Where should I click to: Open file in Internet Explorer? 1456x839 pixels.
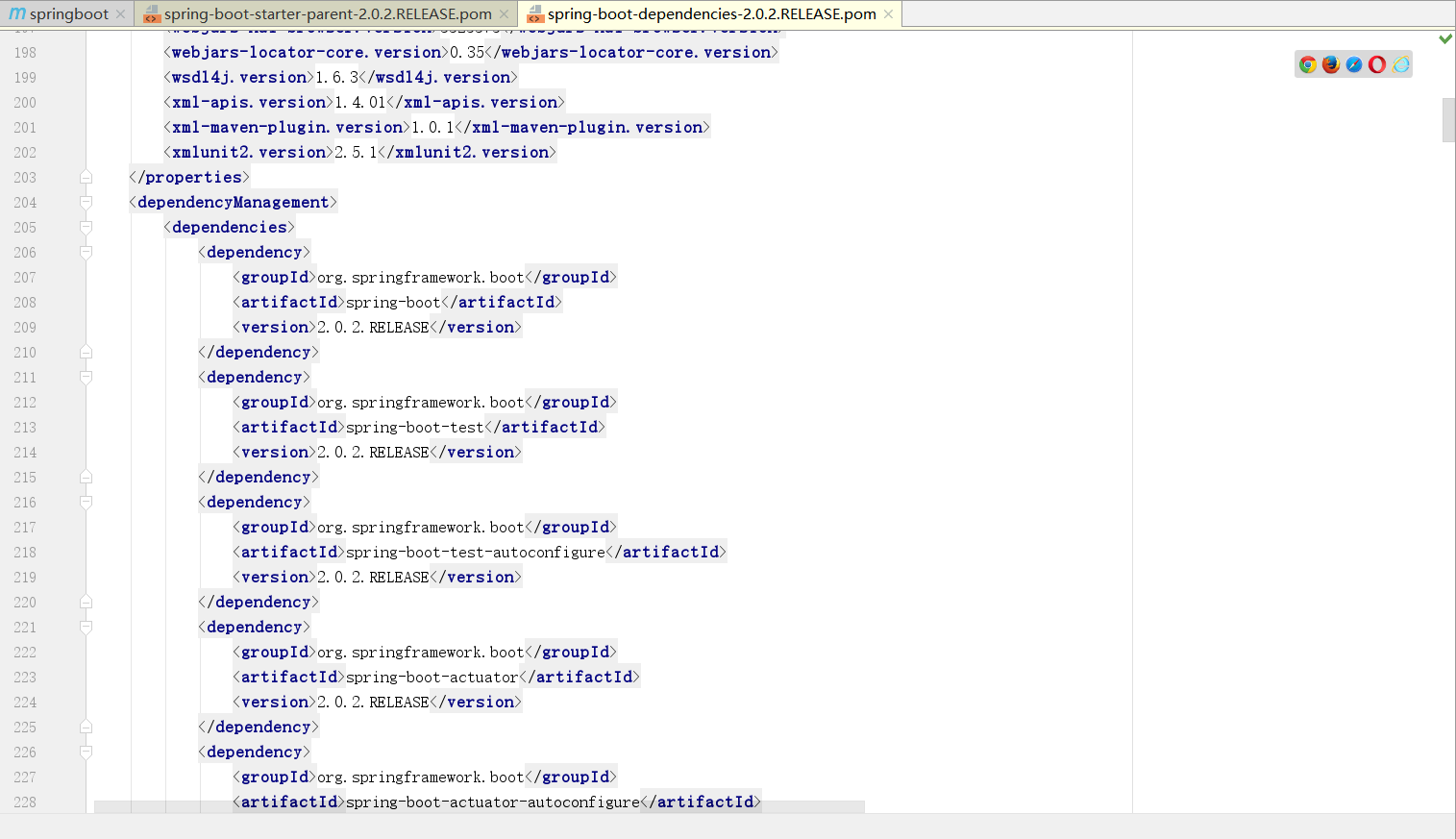1401,64
